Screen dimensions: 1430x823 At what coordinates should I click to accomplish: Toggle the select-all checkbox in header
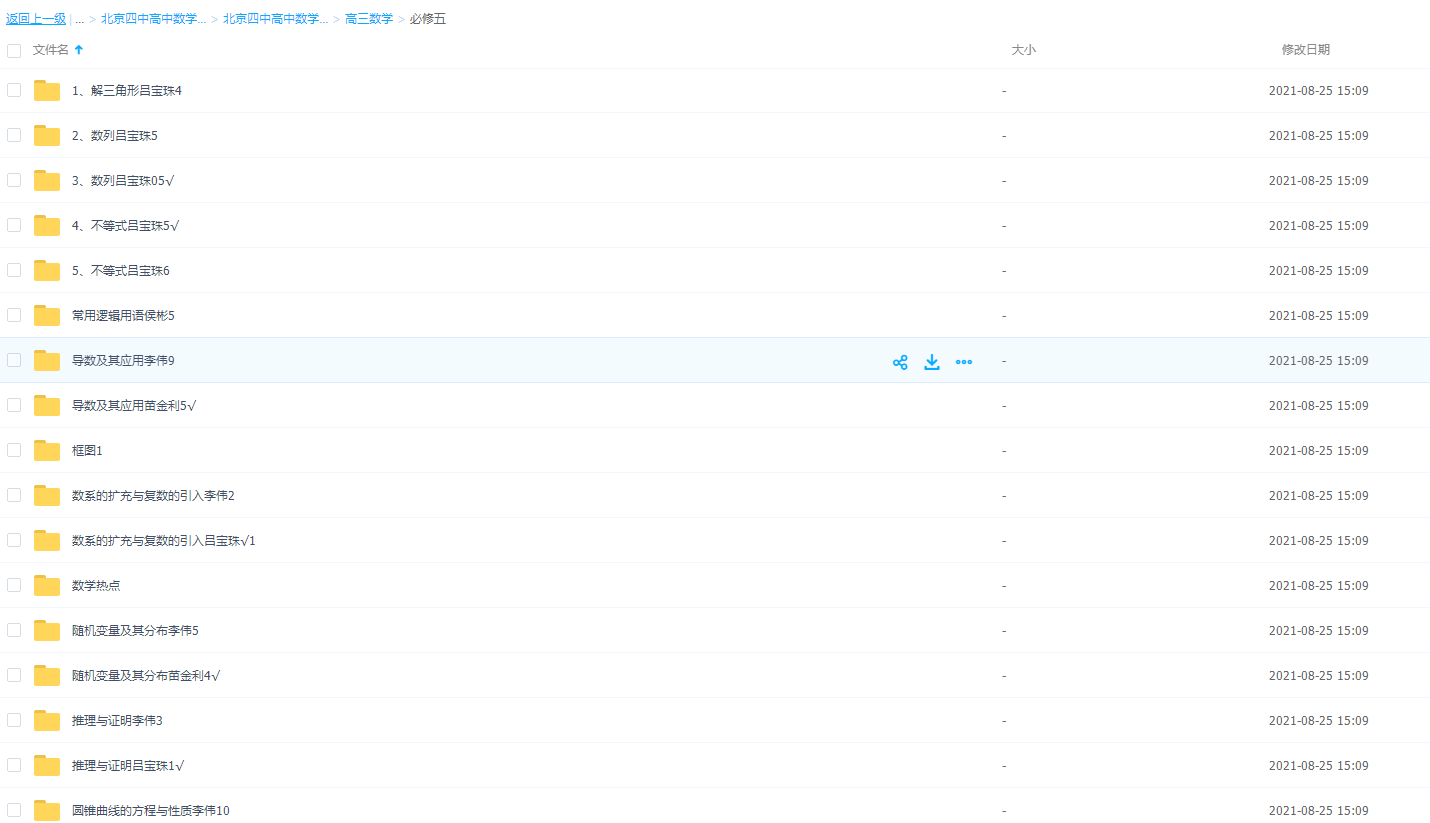click(x=14, y=50)
